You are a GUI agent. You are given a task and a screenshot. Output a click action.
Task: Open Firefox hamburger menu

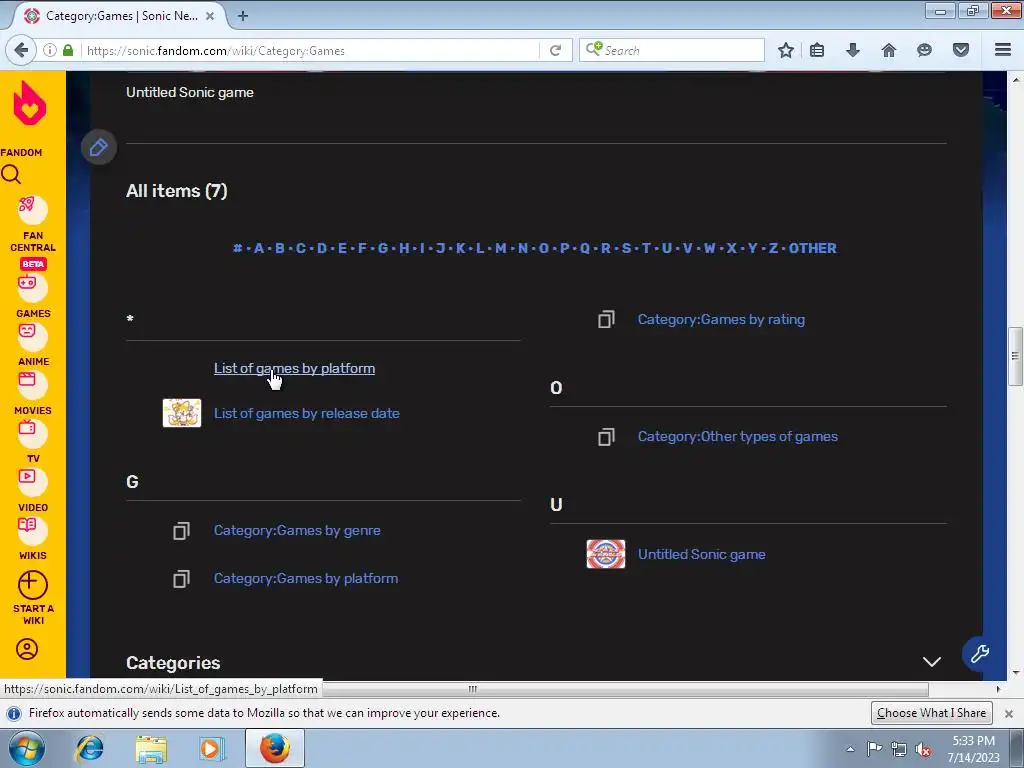pos(1003,50)
